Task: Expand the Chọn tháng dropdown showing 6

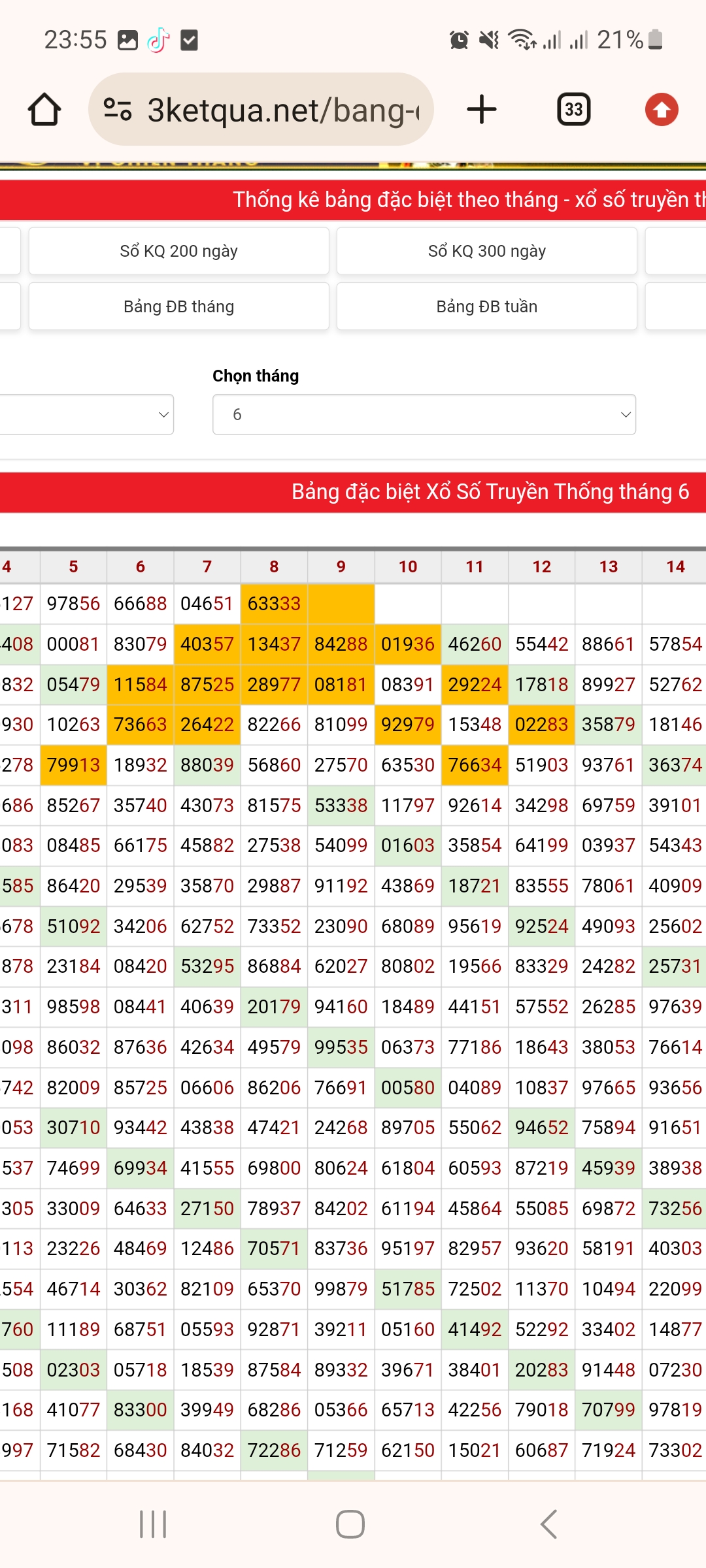Action: [424, 414]
